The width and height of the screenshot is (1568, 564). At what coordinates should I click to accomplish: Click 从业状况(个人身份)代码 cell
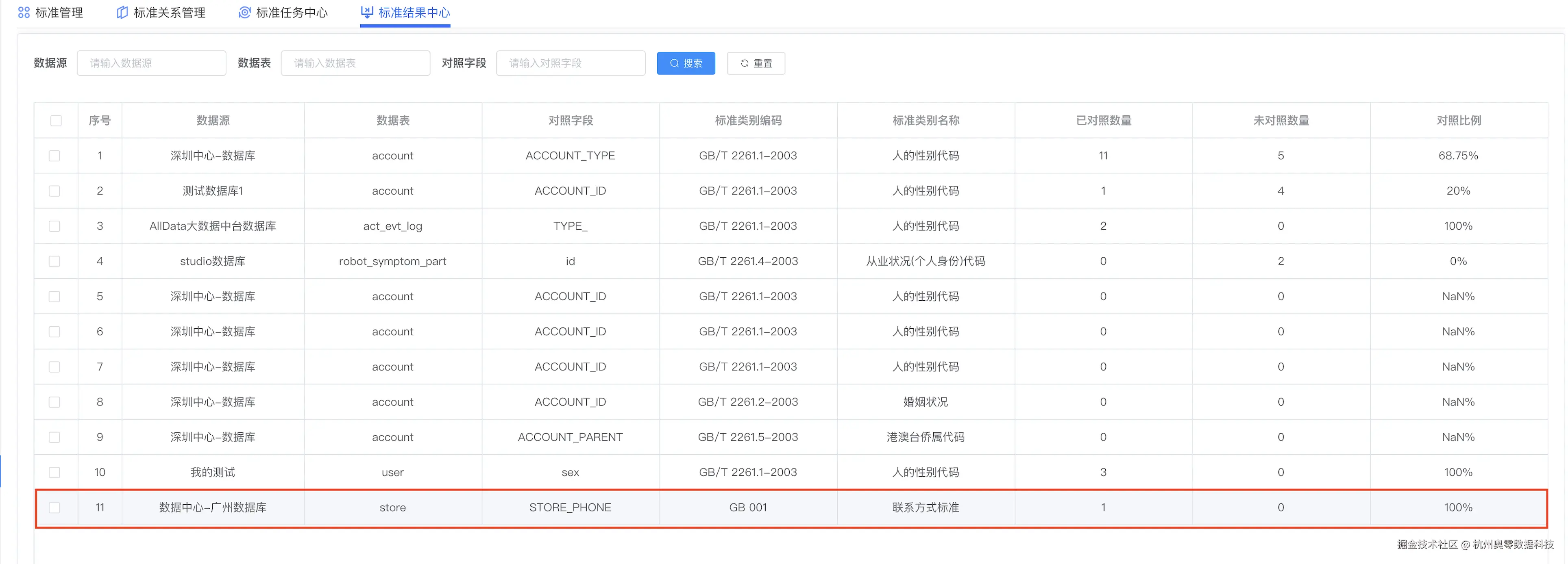click(x=926, y=262)
